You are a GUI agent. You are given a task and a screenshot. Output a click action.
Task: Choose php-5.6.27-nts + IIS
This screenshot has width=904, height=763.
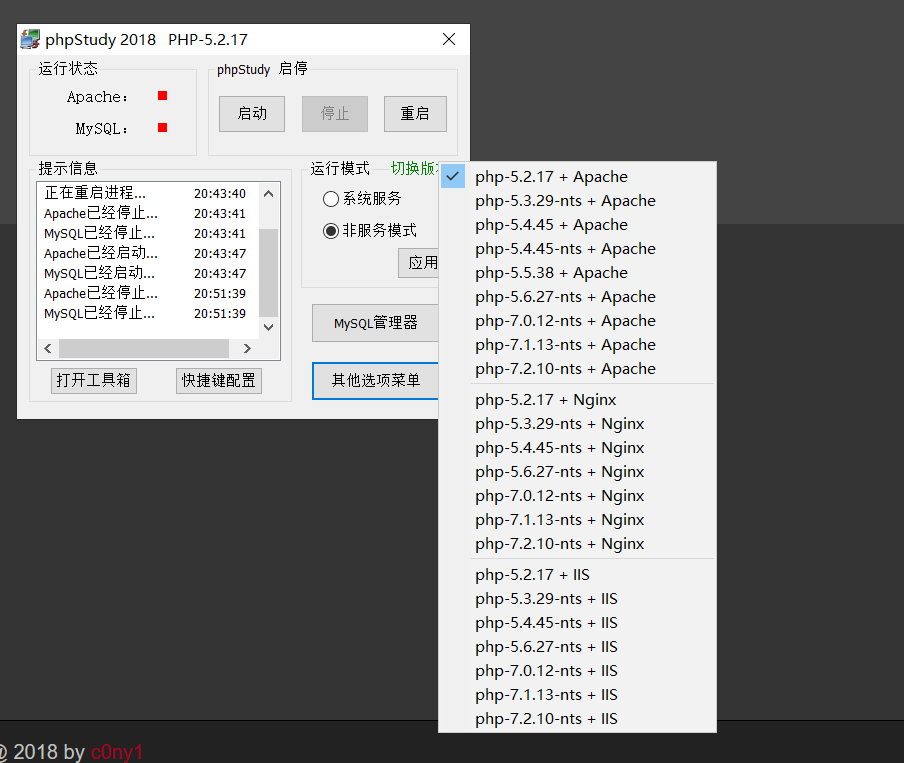[577, 647]
